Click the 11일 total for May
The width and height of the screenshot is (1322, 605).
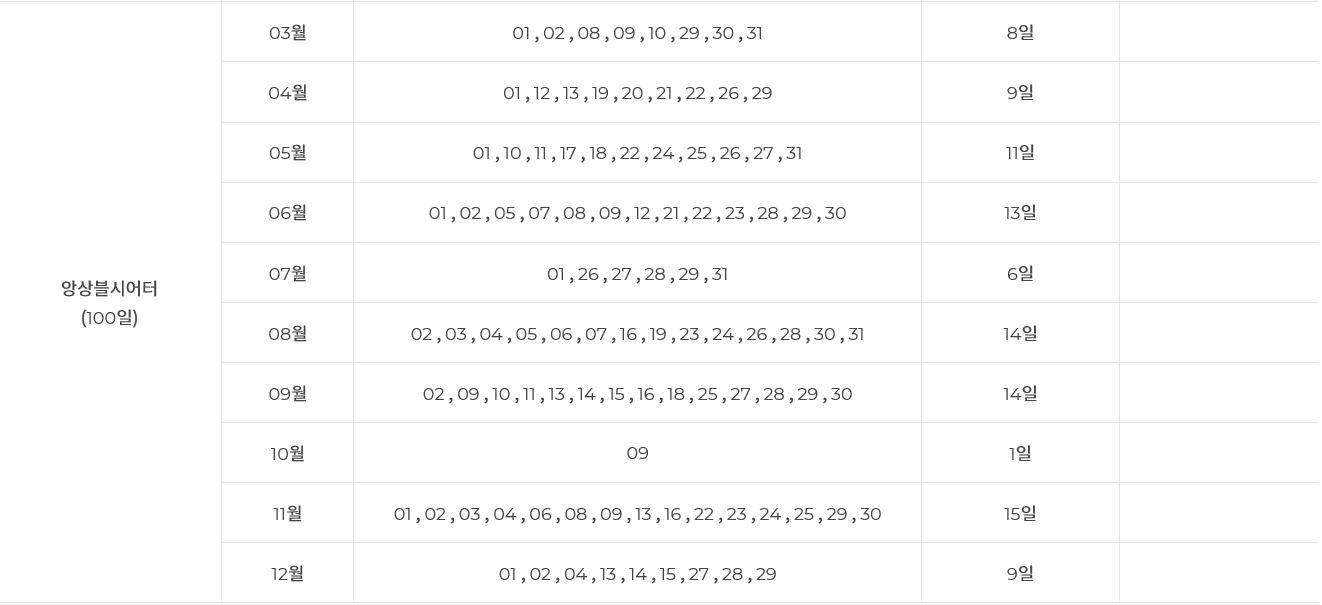(1020, 152)
